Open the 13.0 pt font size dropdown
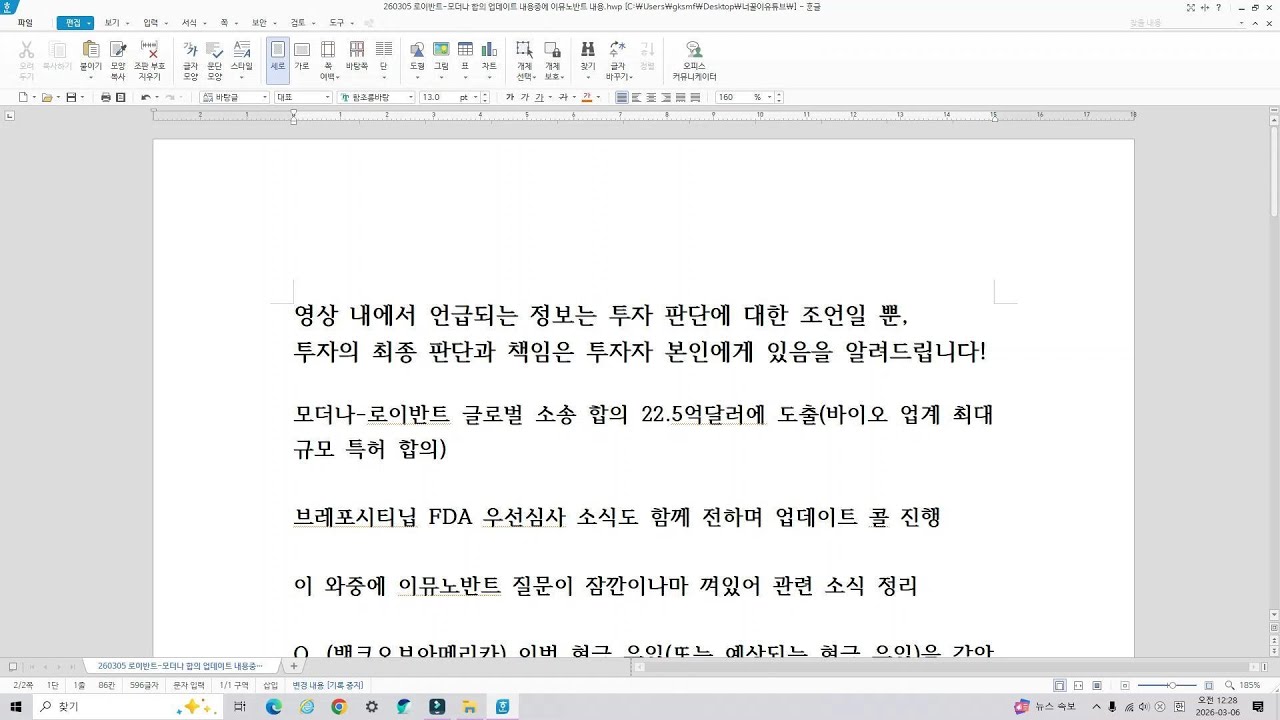Image resolution: width=1280 pixels, height=720 pixels. (475, 97)
